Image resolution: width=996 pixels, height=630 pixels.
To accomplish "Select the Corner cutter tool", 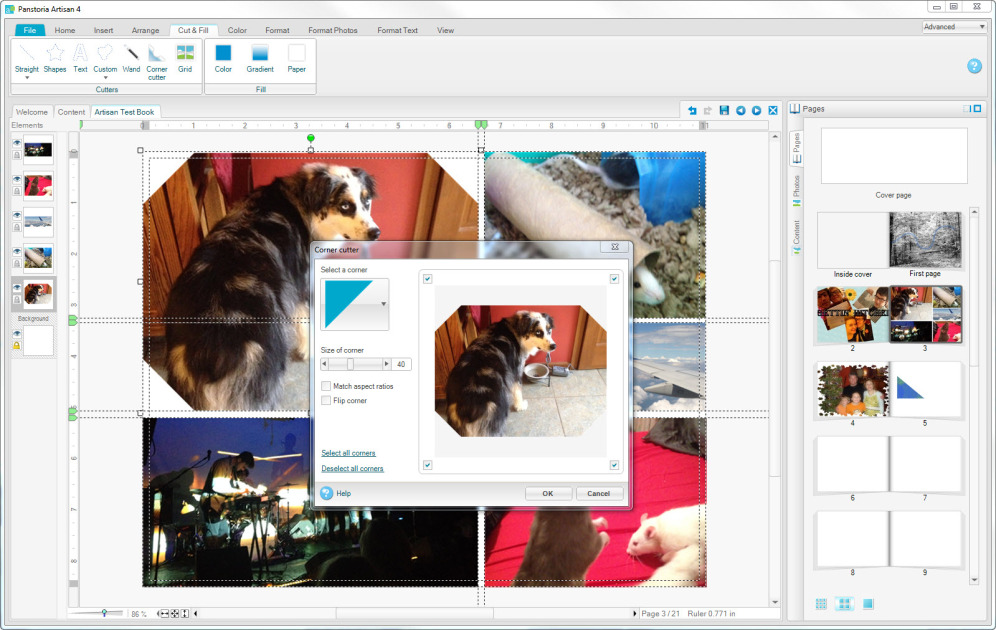I will (x=157, y=58).
